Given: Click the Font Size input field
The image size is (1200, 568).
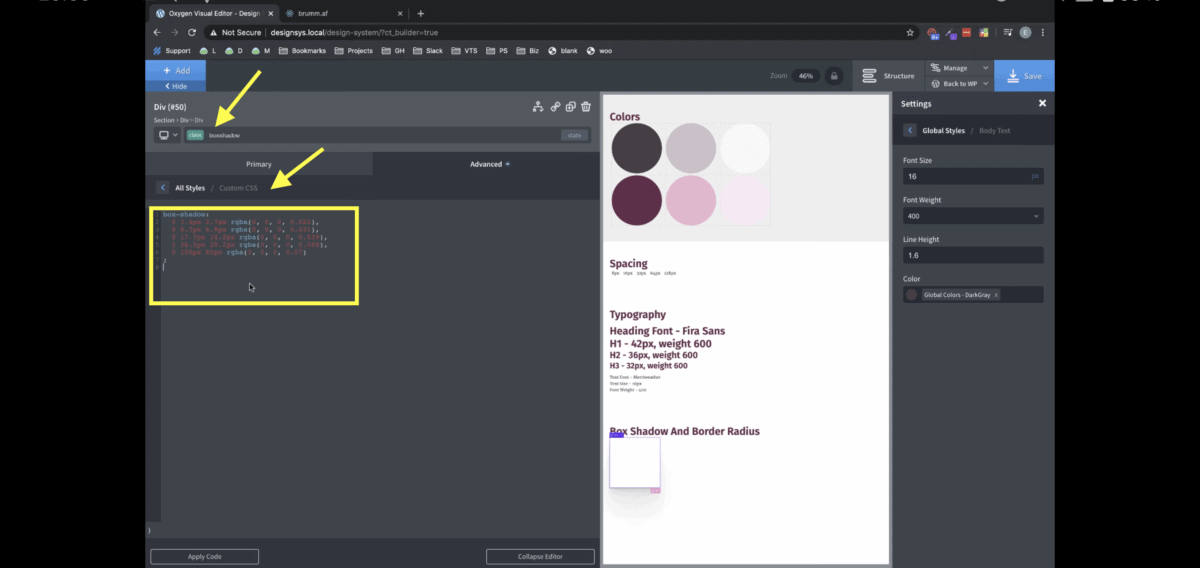Looking at the screenshot, I should (x=965, y=176).
